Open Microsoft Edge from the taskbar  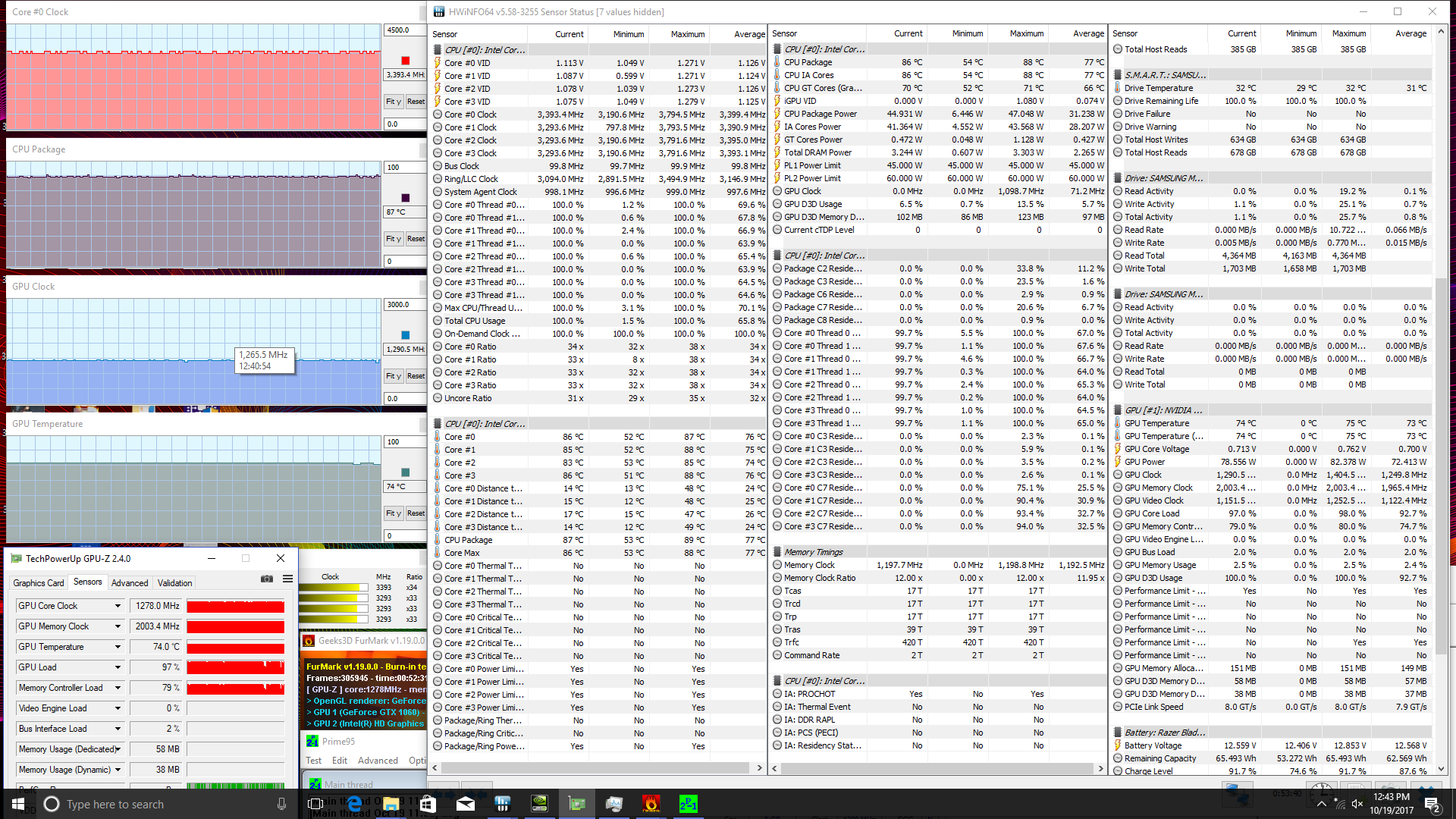click(354, 804)
